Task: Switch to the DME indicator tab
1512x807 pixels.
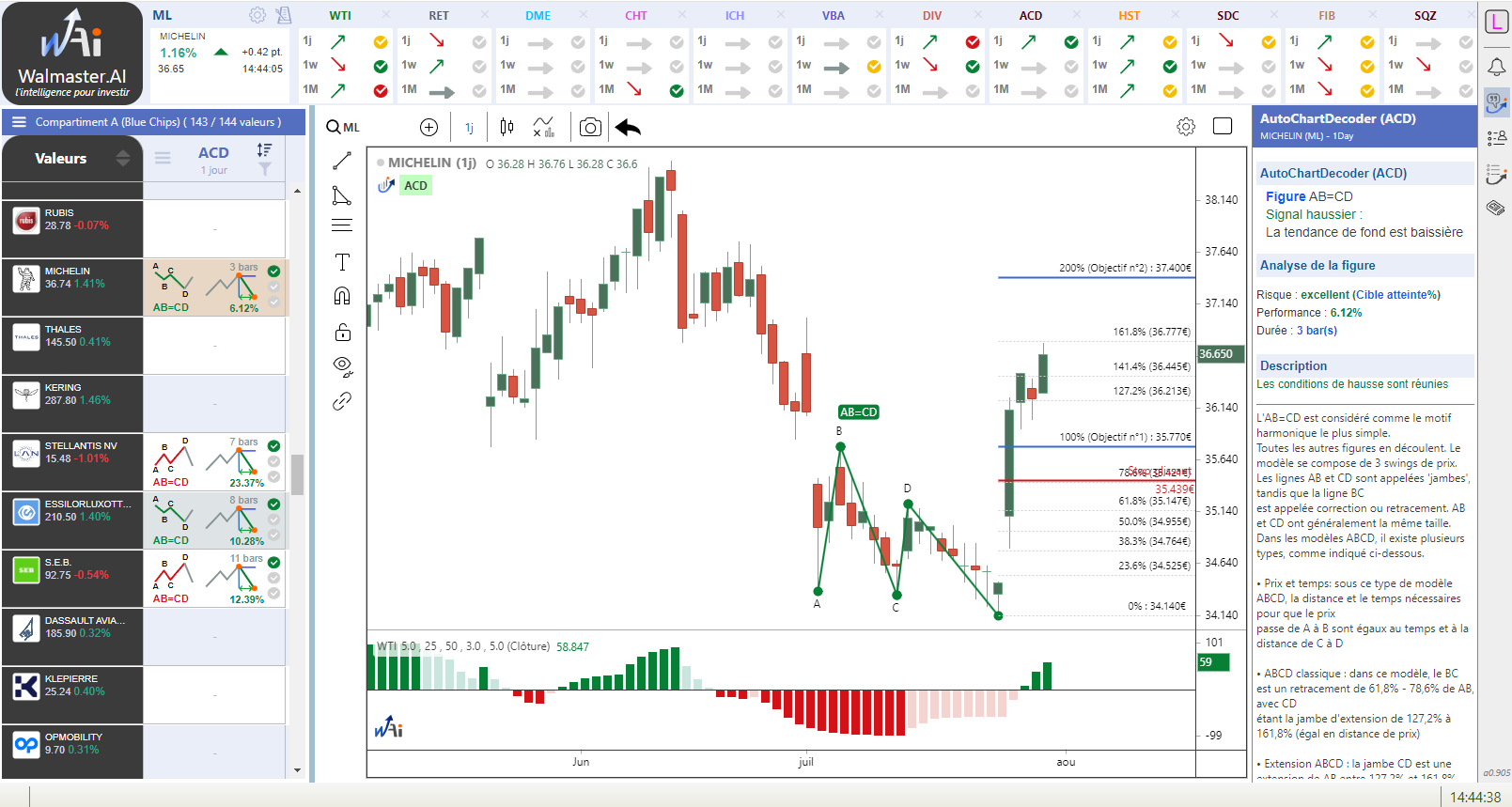Action: 538,15
